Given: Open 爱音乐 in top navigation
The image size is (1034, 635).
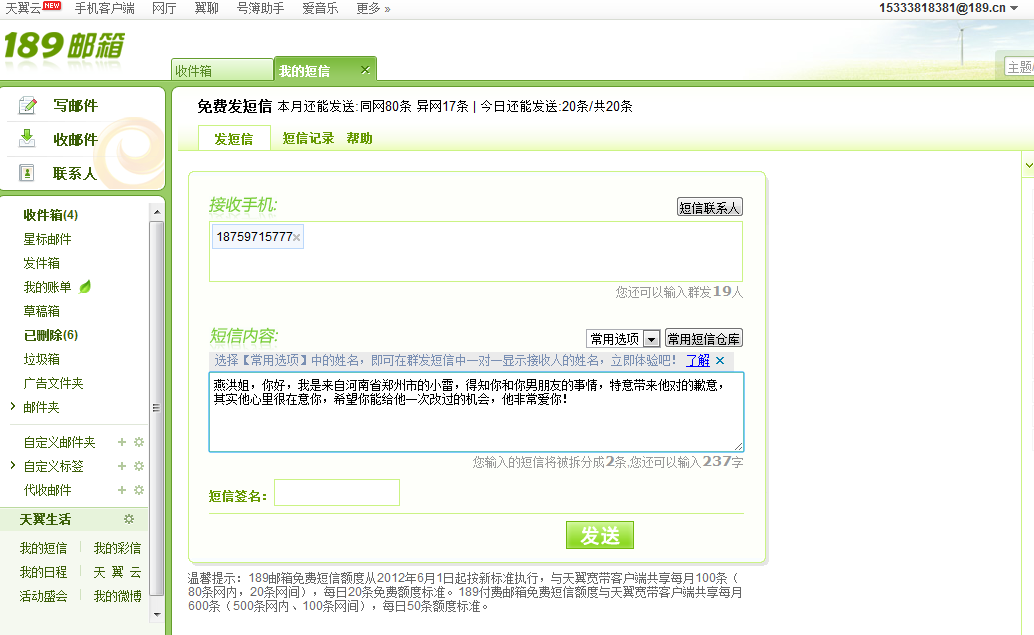Looking at the screenshot, I should click(320, 9).
